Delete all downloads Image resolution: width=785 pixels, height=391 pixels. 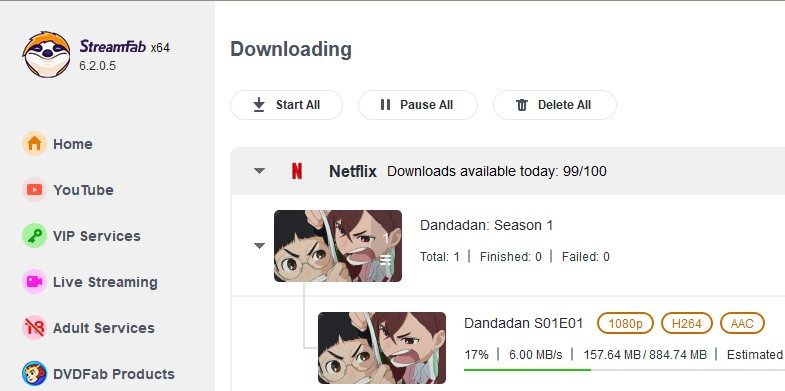555,105
